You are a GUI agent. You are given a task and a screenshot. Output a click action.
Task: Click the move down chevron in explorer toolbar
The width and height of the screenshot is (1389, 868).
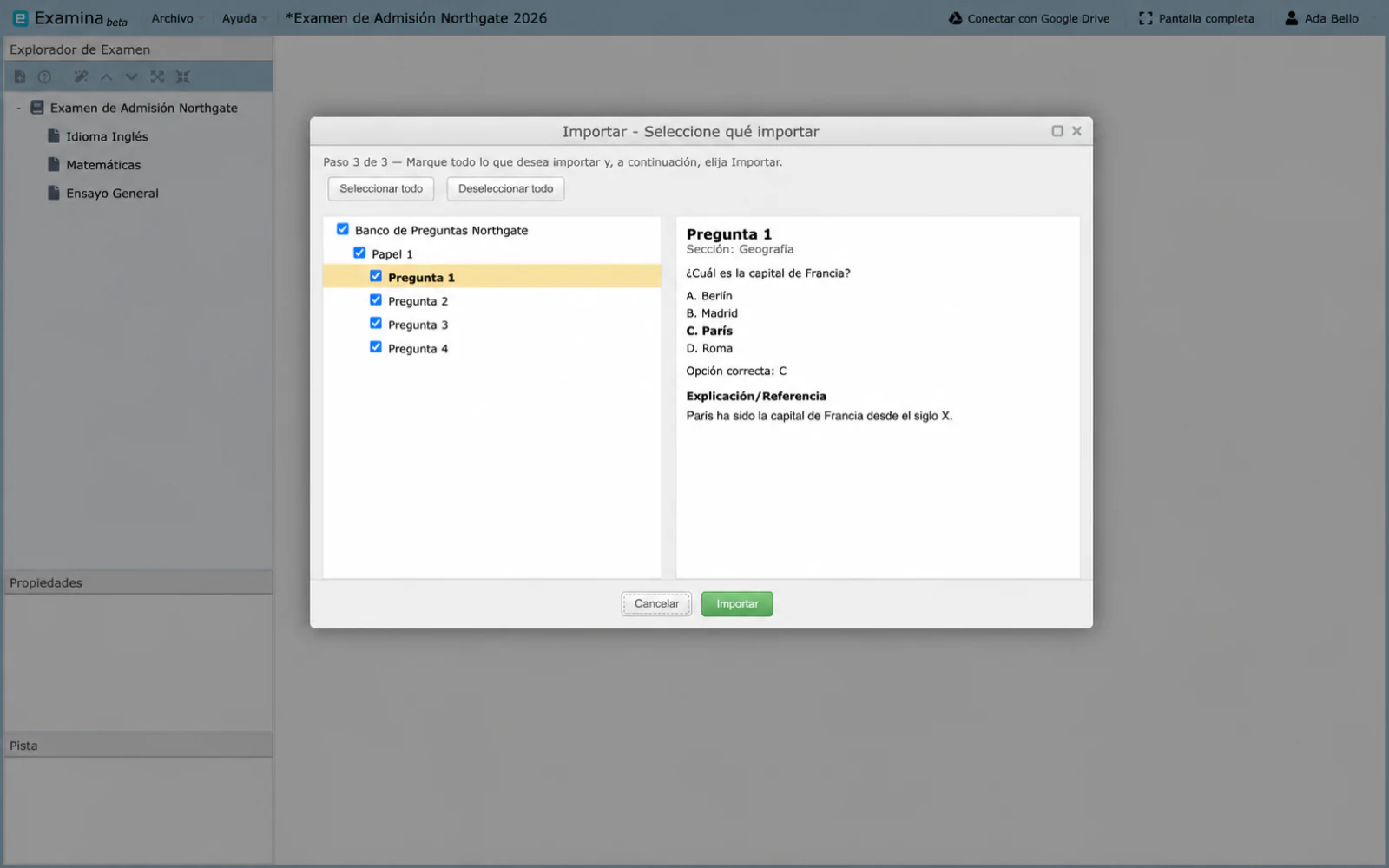(x=131, y=77)
